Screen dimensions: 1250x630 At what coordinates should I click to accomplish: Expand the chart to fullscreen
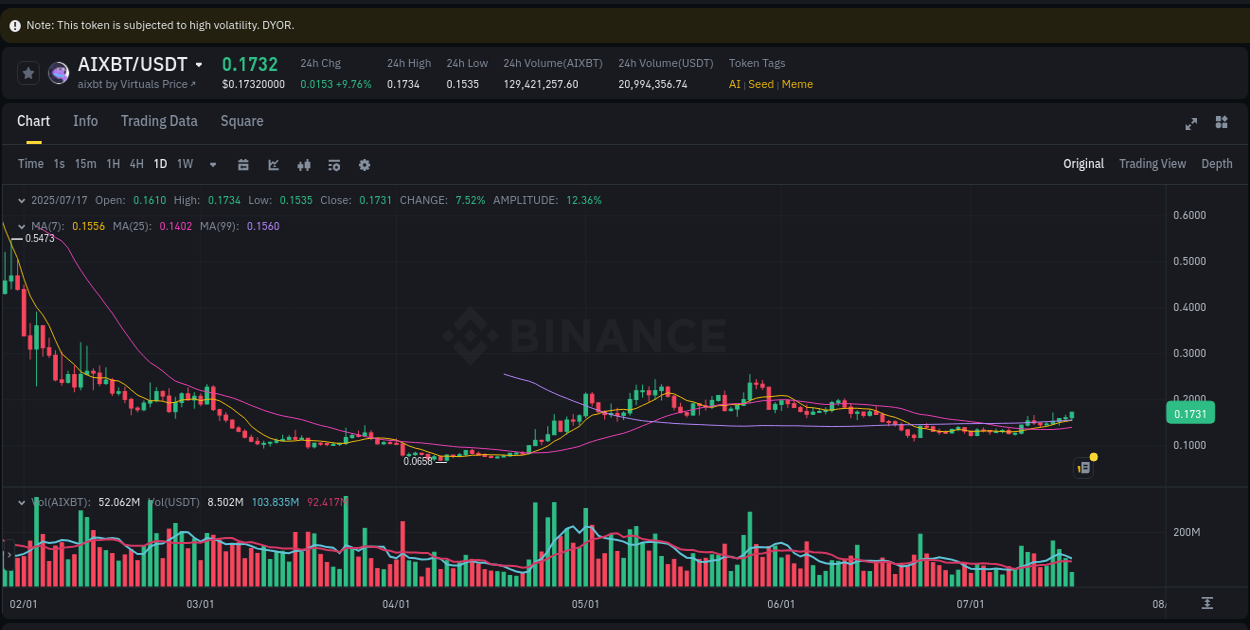coord(1191,122)
